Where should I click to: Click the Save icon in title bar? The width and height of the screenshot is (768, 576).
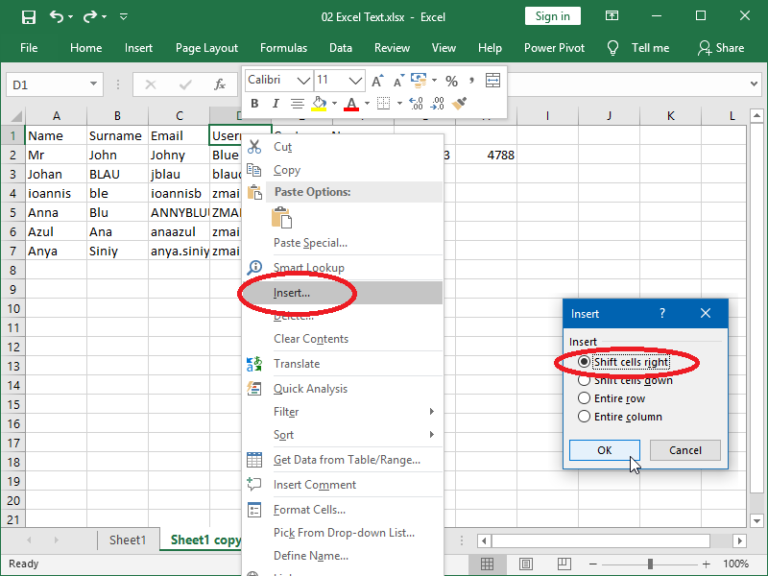pyautogui.click(x=28, y=17)
